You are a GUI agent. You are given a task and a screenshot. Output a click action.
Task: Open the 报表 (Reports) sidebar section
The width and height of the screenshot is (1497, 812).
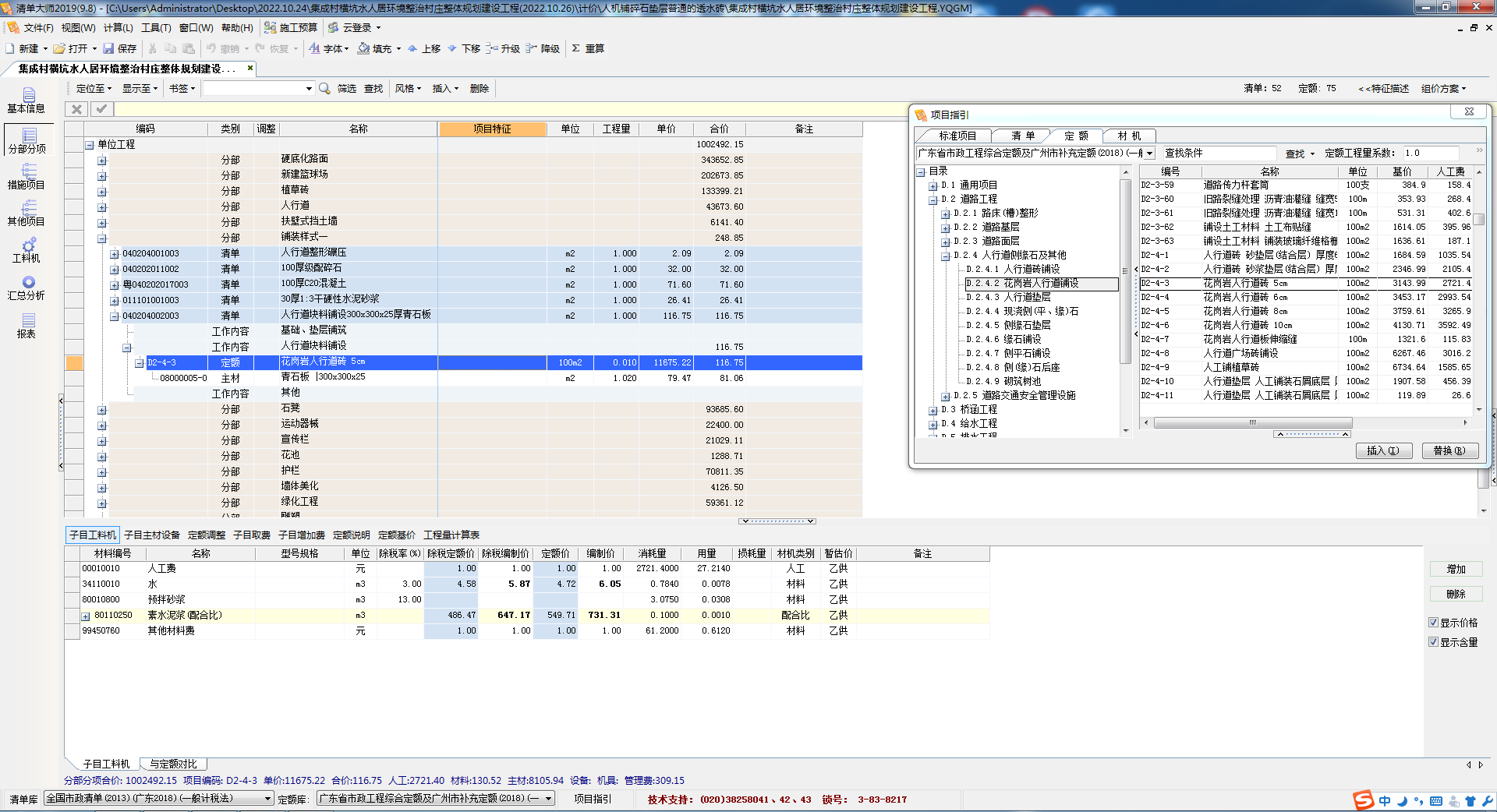pyautogui.click(x=27, y=326)
